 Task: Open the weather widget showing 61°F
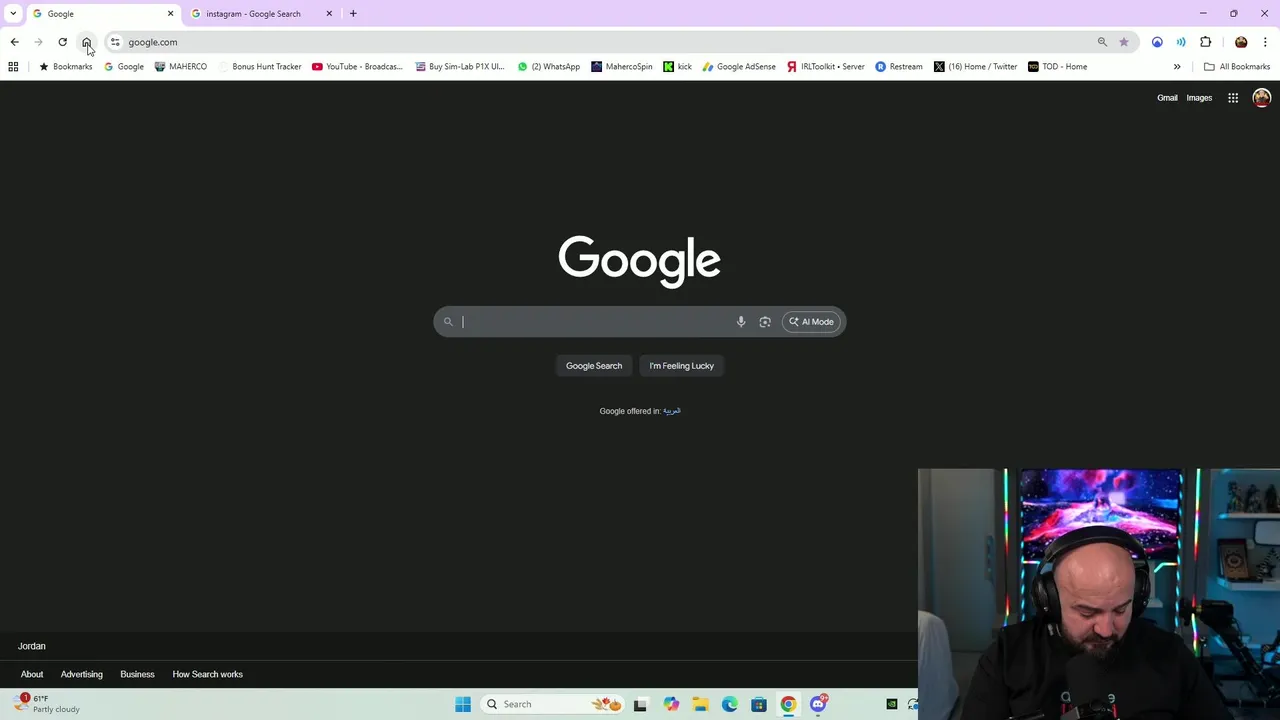coord(47,704)
